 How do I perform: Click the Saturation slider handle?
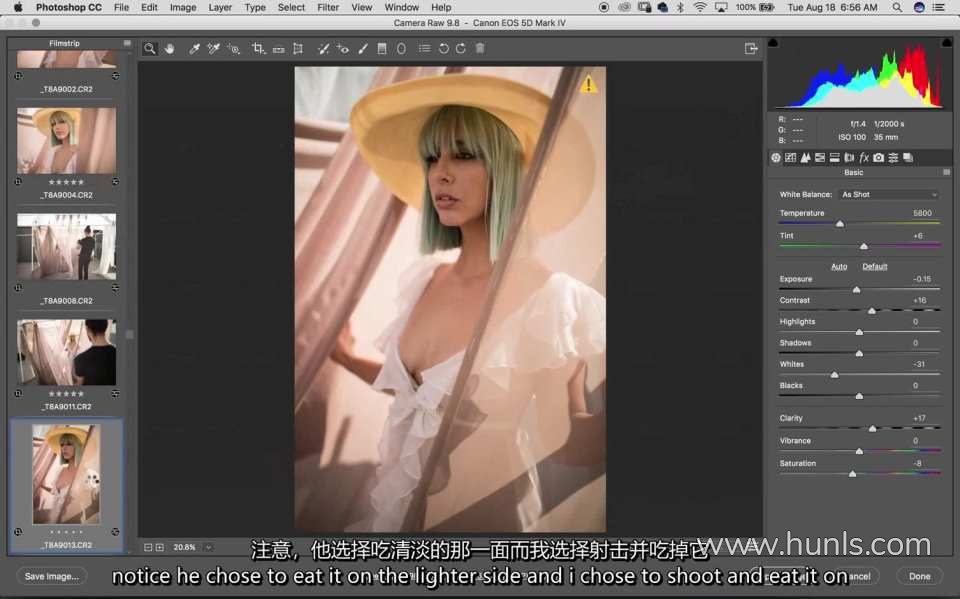click(852, 474)
